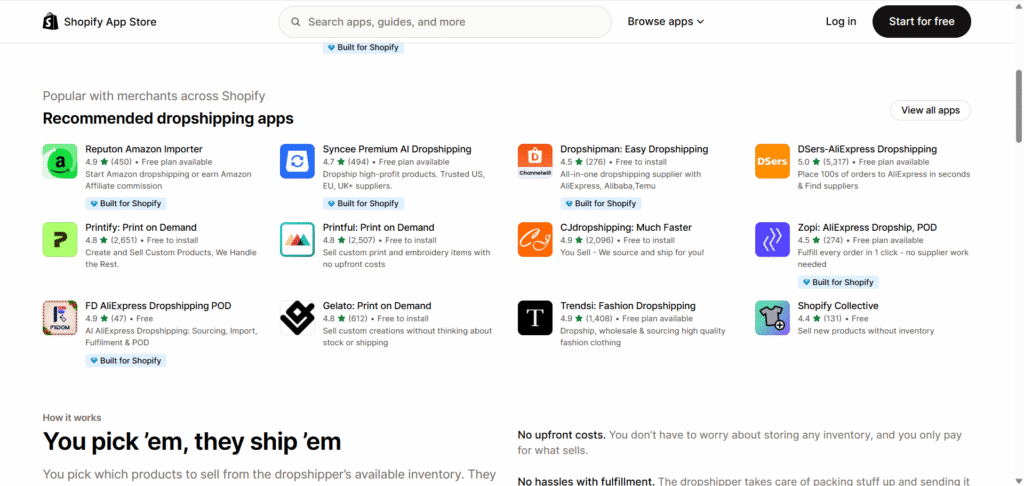
Task: Open the Zopi purple app icon
Action: 773,240
